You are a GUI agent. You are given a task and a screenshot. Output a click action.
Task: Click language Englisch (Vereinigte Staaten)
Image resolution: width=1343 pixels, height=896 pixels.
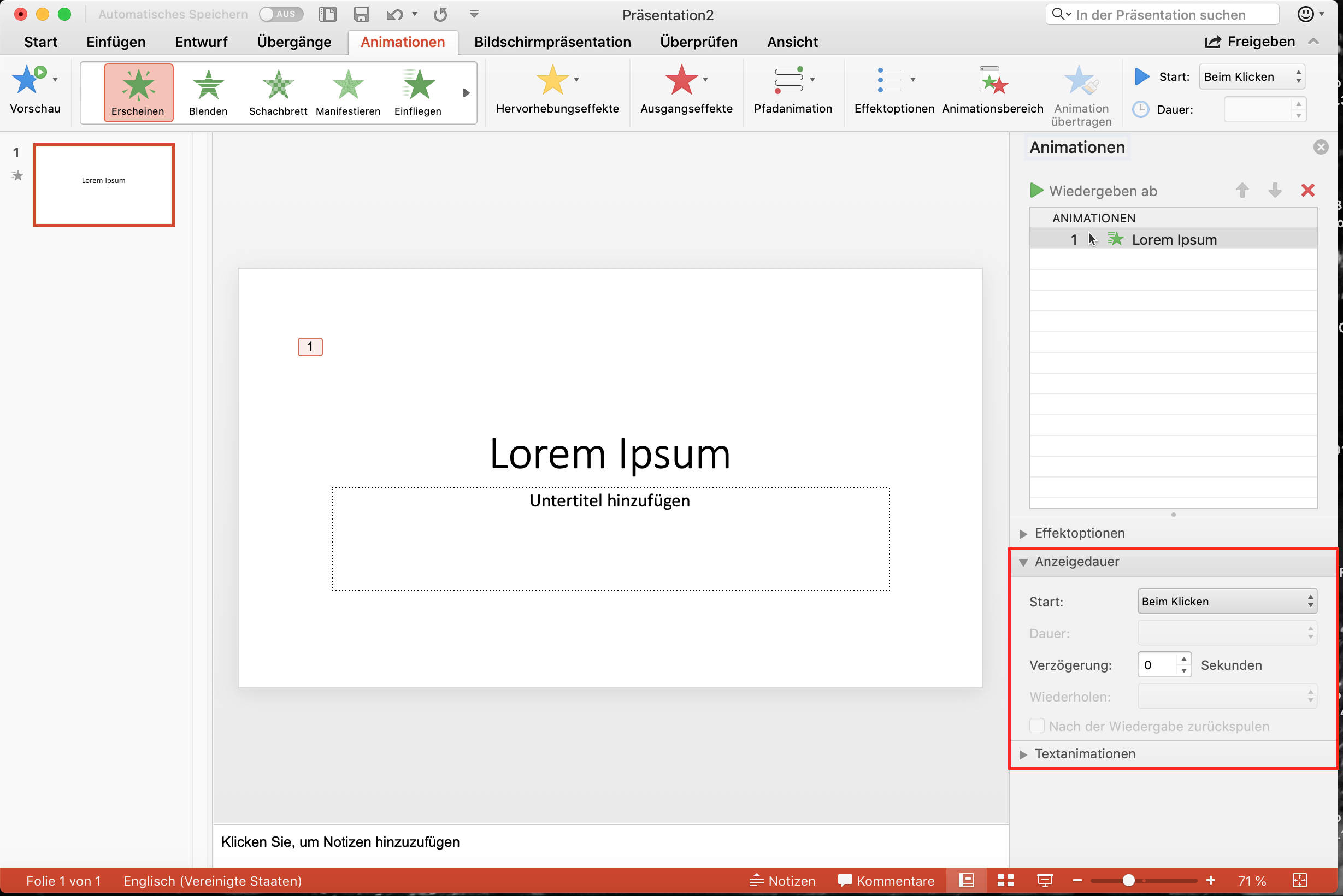click(x=212, y=881)
